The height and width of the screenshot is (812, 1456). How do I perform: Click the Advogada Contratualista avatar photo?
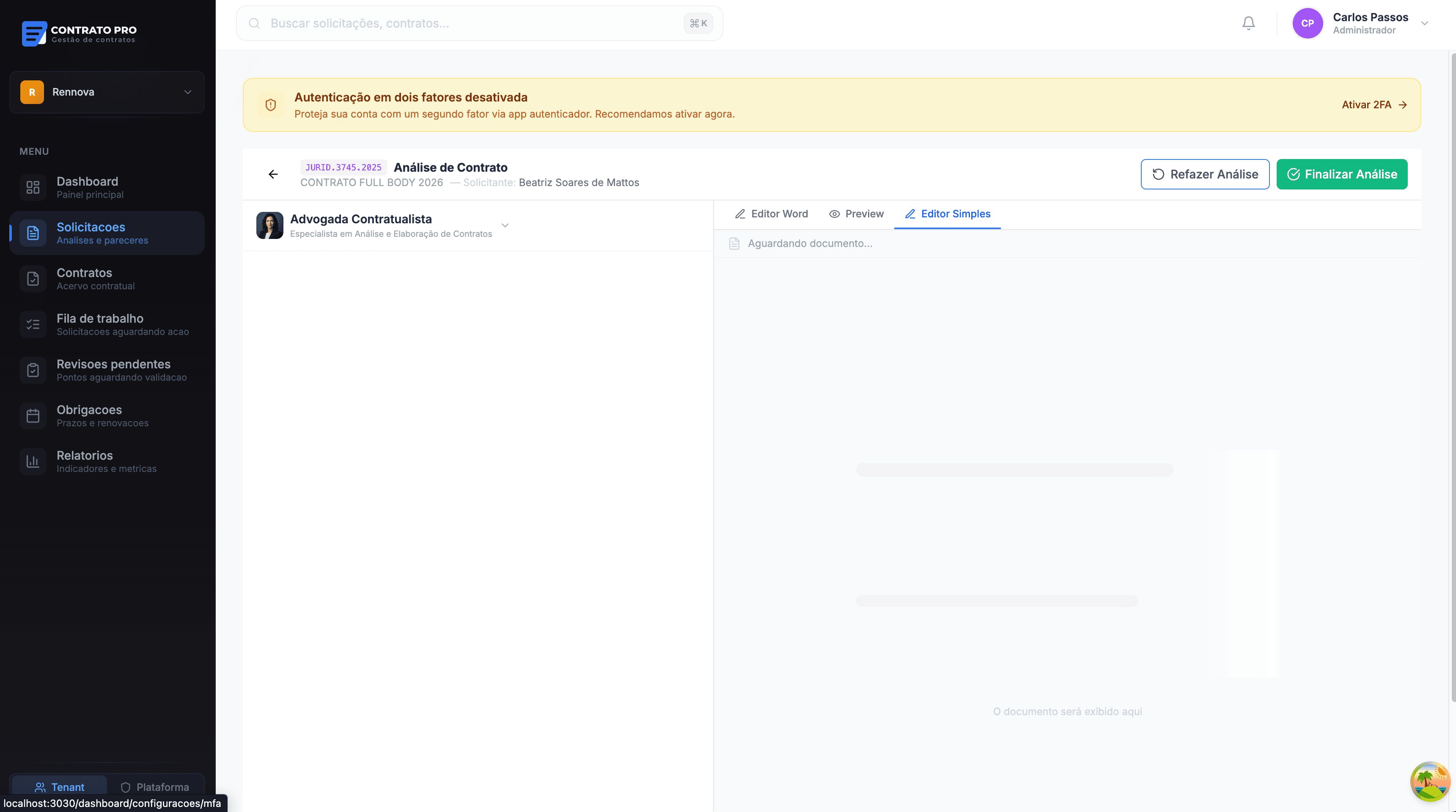(269, 225)
